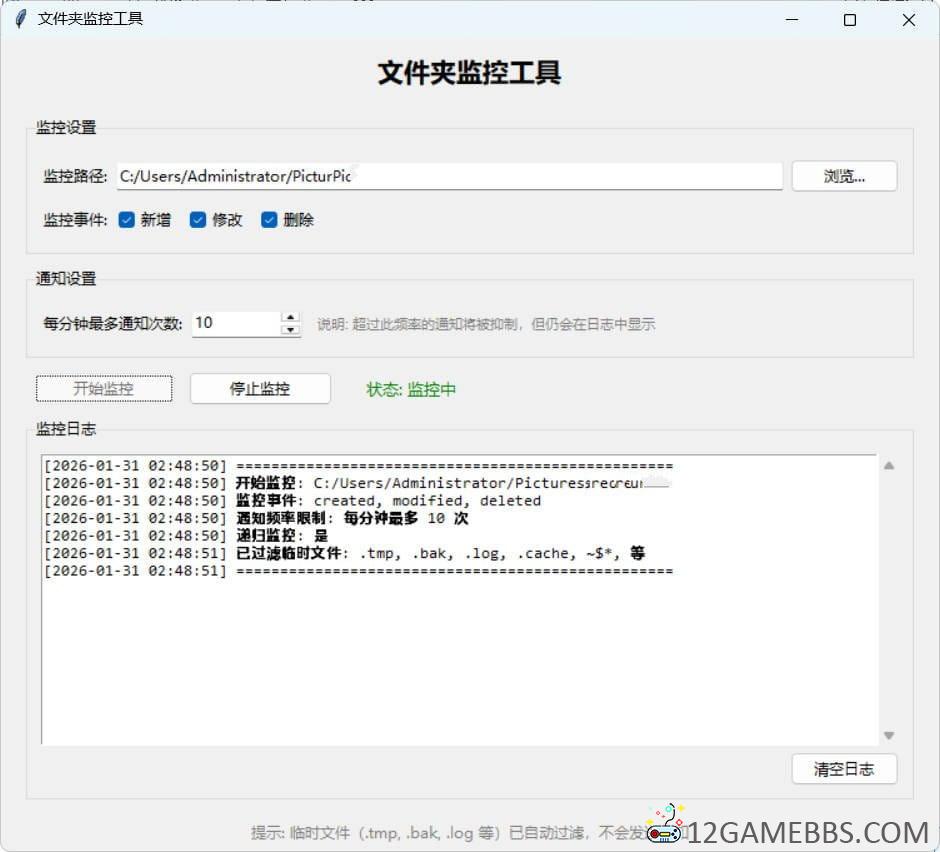Increase notifications per minute with up arrow

291,317
